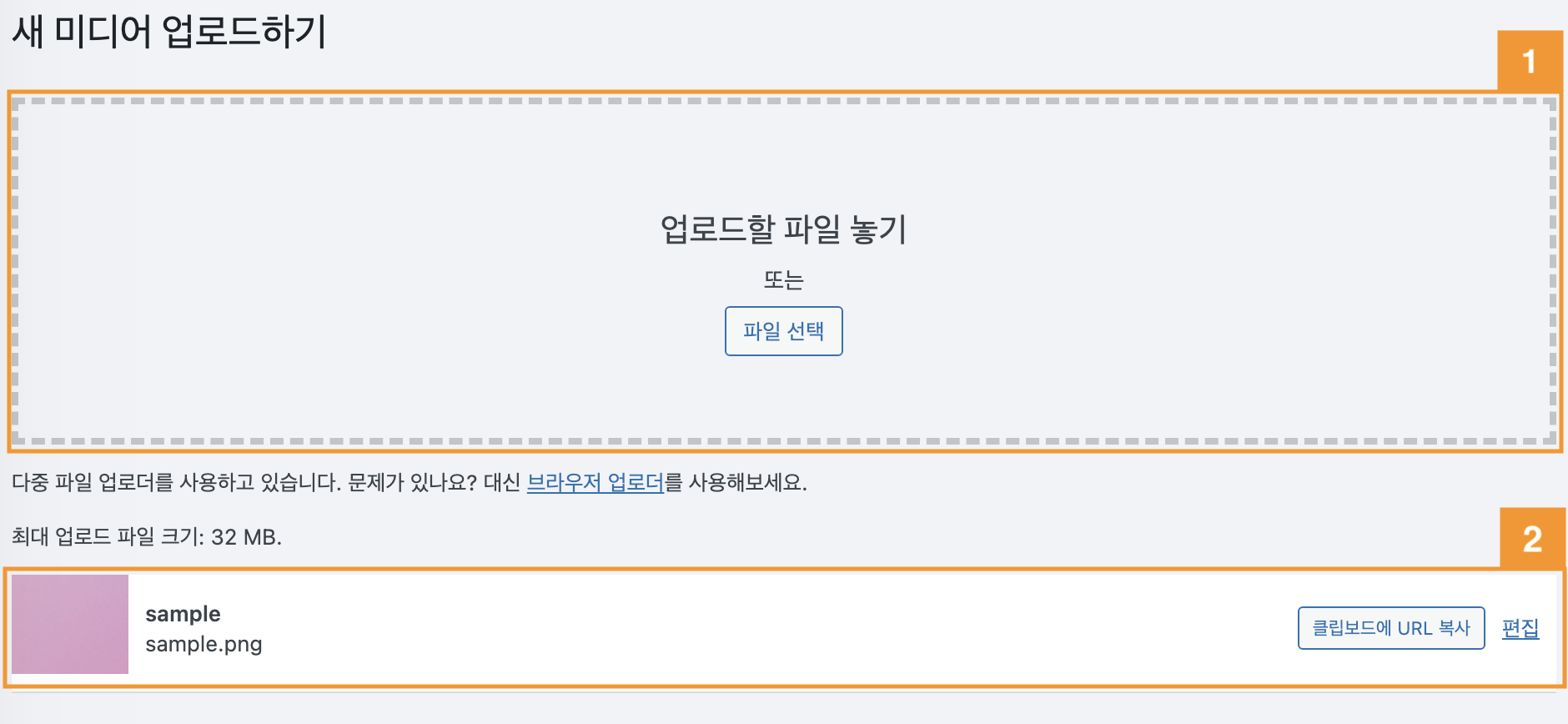Open the 브라우저 업로더 link
Image resolution: width=1568 pixels, height=724 pixels.
(595, 482)
